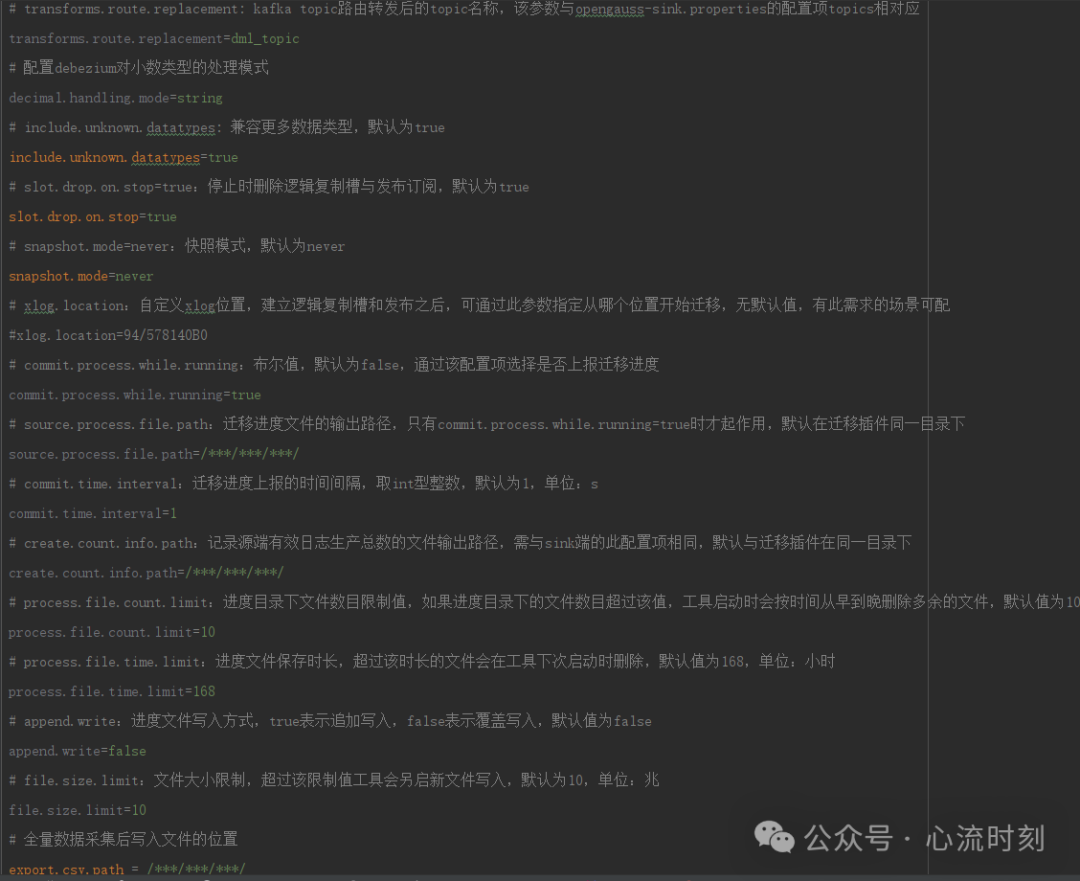Click create.count.info.path=/***/***/***/ line
Screen dimensions: 1080x881
pyautogui.click(x=147, y=572)
